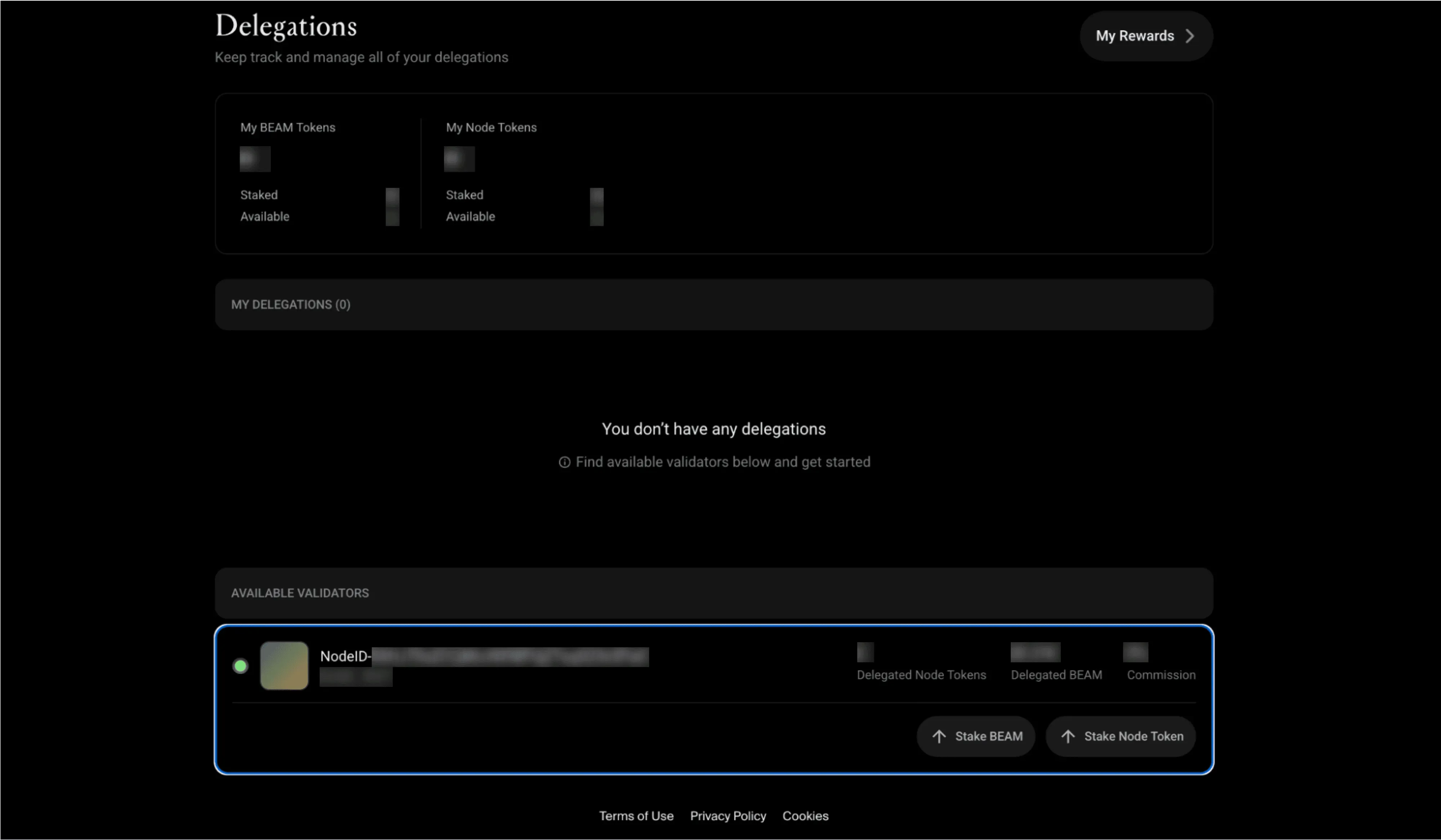Click the chevron arrow in My Rewards
This screenshot has width=1441, height=840.
tap(1190, 36)
